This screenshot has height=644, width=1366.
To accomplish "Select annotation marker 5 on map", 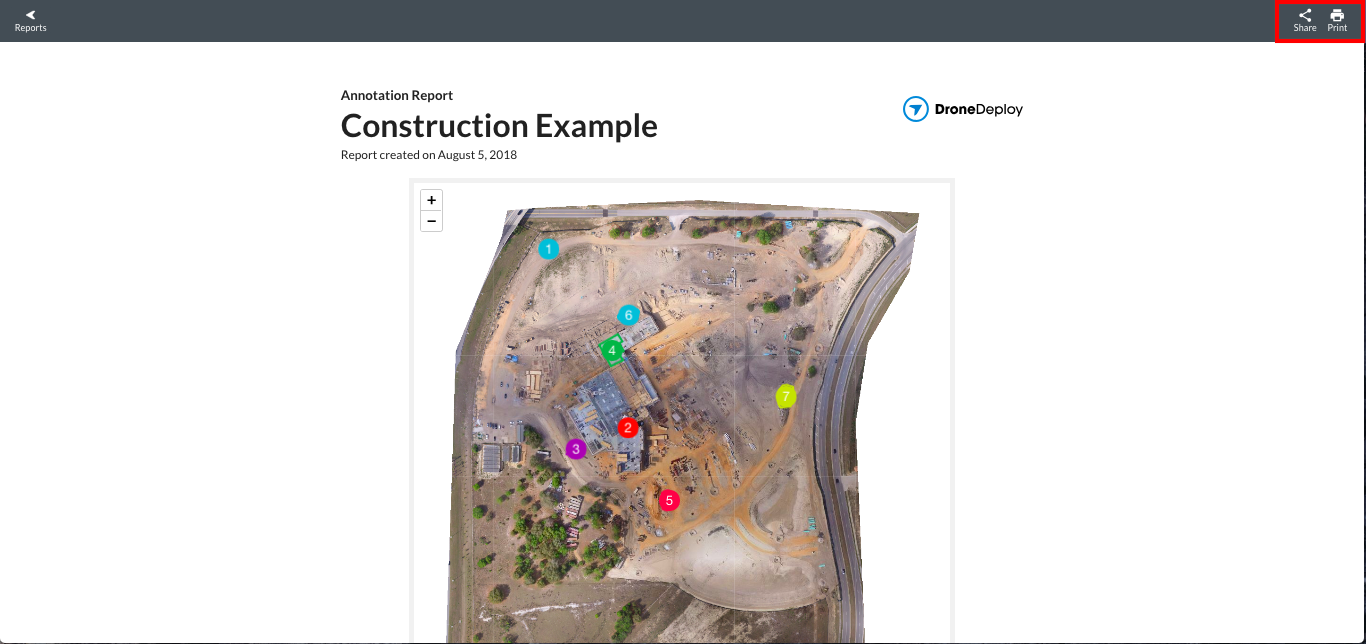I will click(x=669, y=500).
